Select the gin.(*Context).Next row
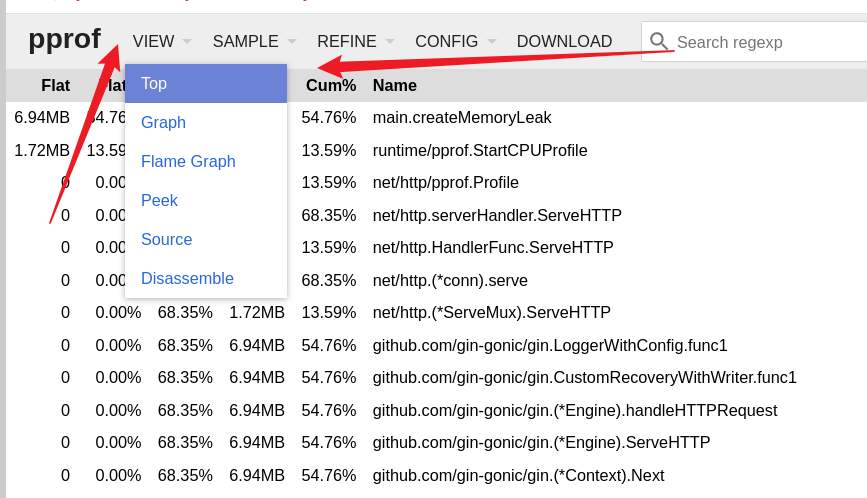 click(518, 475)
